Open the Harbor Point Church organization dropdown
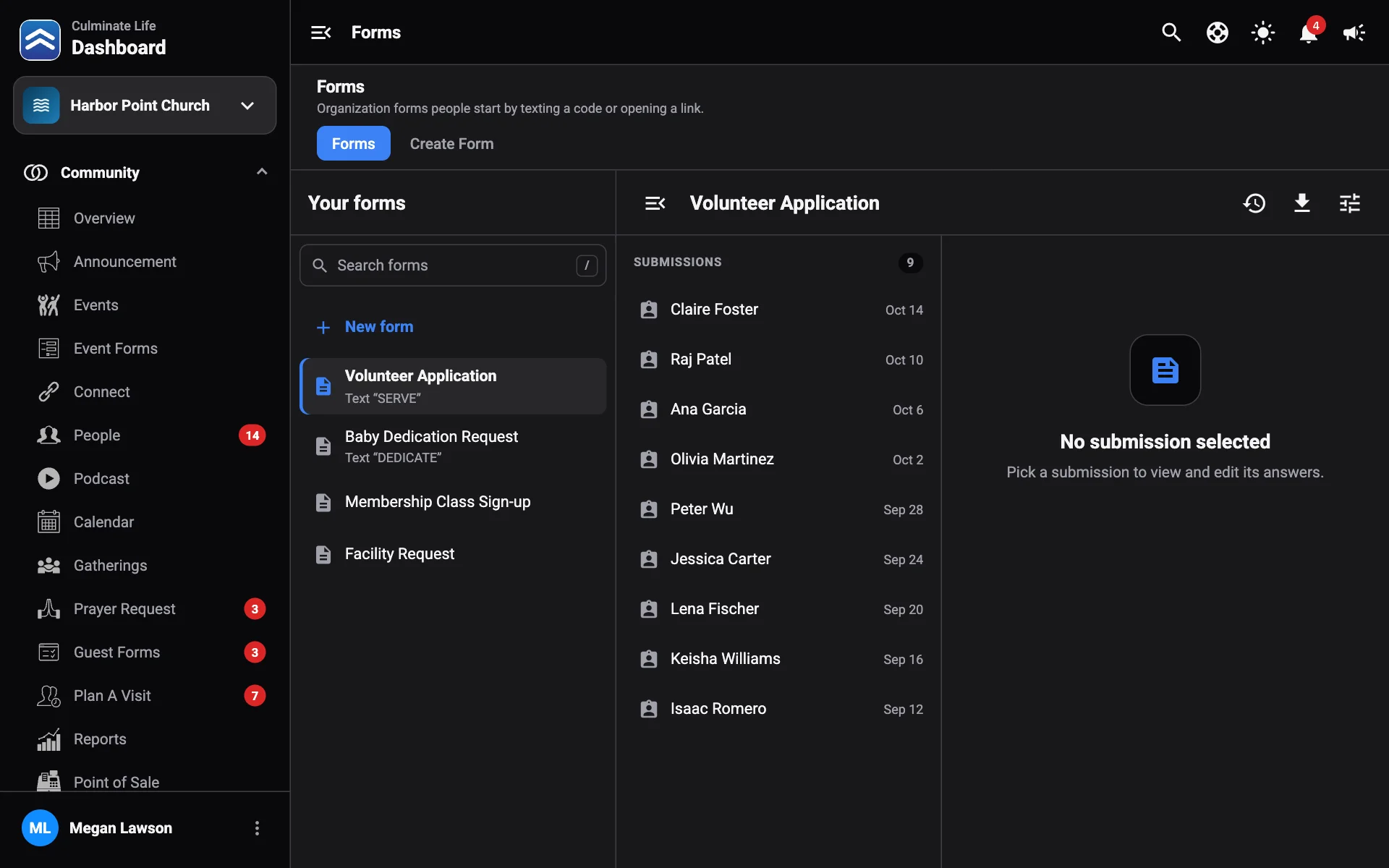The width and height of the screenshot is (1389, 868). tap(145, 106)
